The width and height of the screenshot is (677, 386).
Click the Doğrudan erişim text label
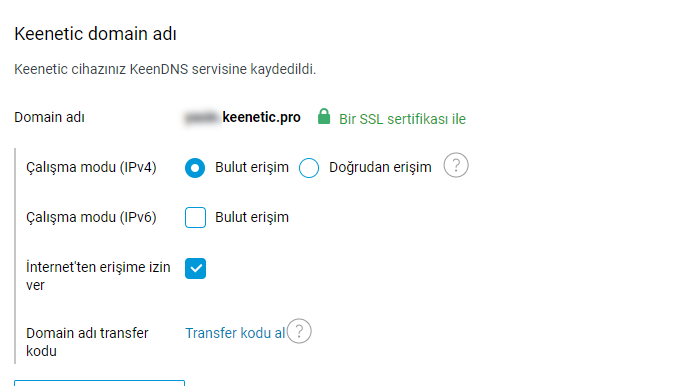click(380, 167)
